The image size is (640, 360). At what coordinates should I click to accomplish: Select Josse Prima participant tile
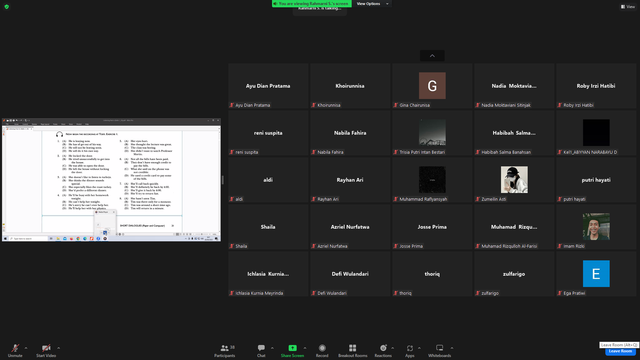coord(432,227)
